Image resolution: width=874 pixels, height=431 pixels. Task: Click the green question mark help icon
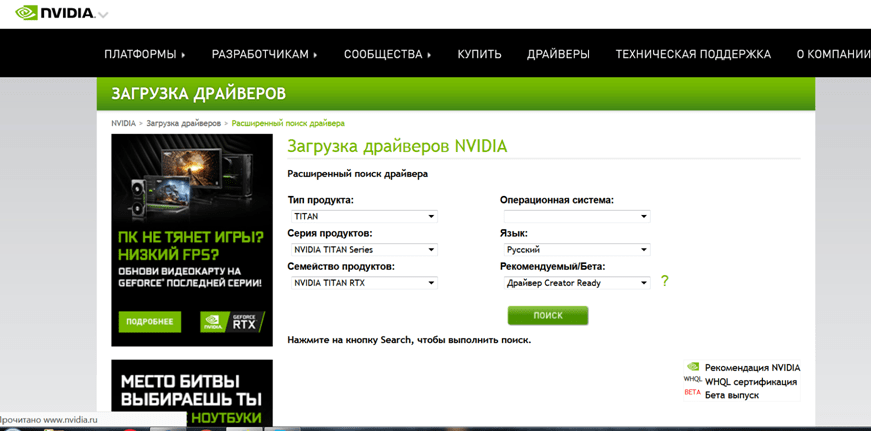pos(664,281)
